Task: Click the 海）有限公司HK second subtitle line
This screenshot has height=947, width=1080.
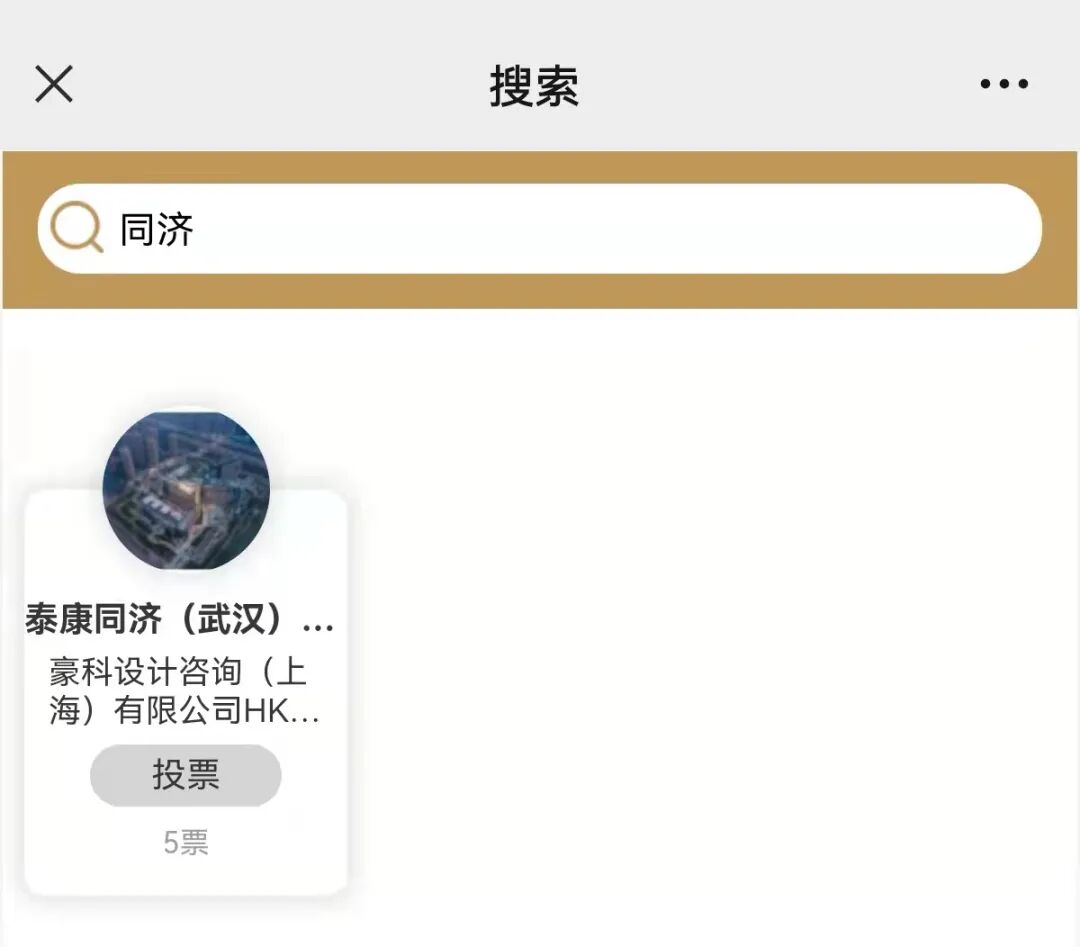Action: pos(184,710)
